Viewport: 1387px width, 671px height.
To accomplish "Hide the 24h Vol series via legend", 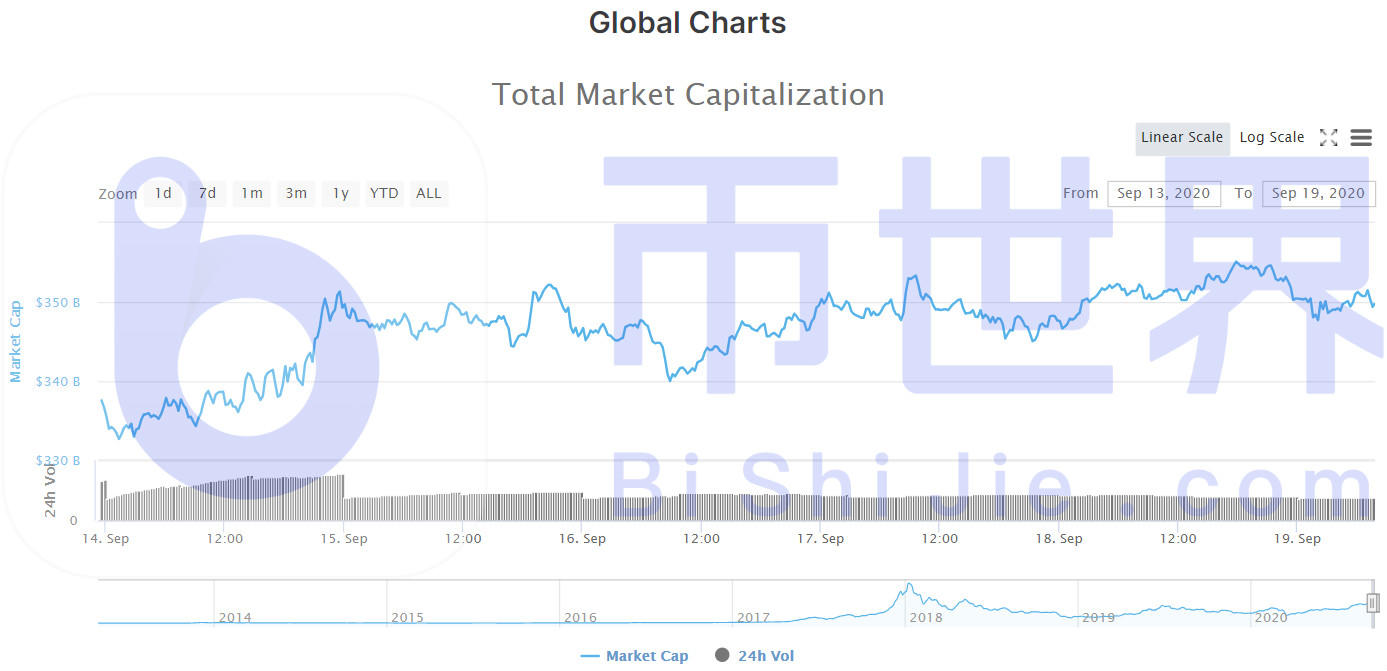I will pyautogui.click(x=766, y=655).
